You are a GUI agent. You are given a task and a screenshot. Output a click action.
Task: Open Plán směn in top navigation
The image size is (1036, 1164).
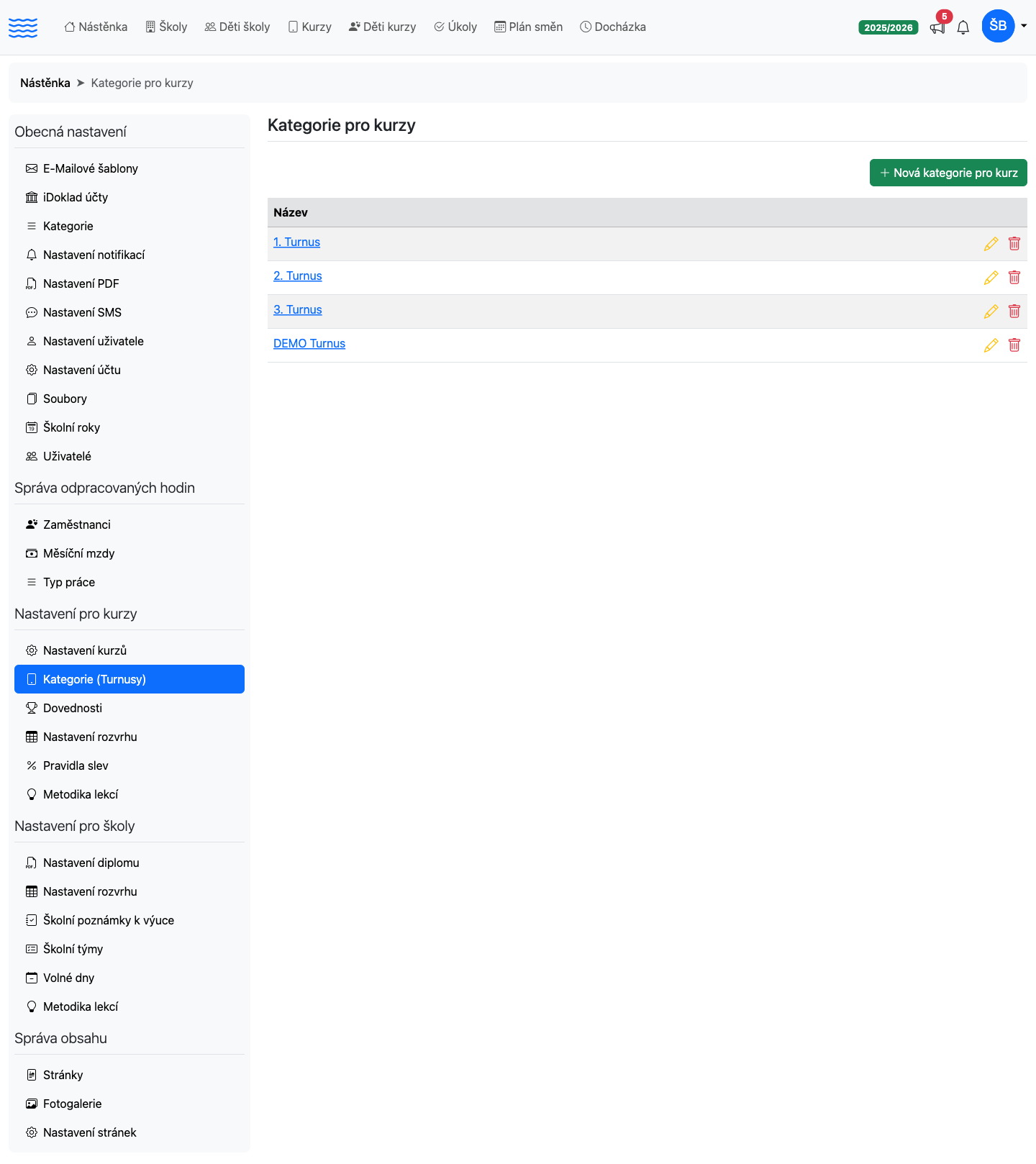tap(529, 27)
